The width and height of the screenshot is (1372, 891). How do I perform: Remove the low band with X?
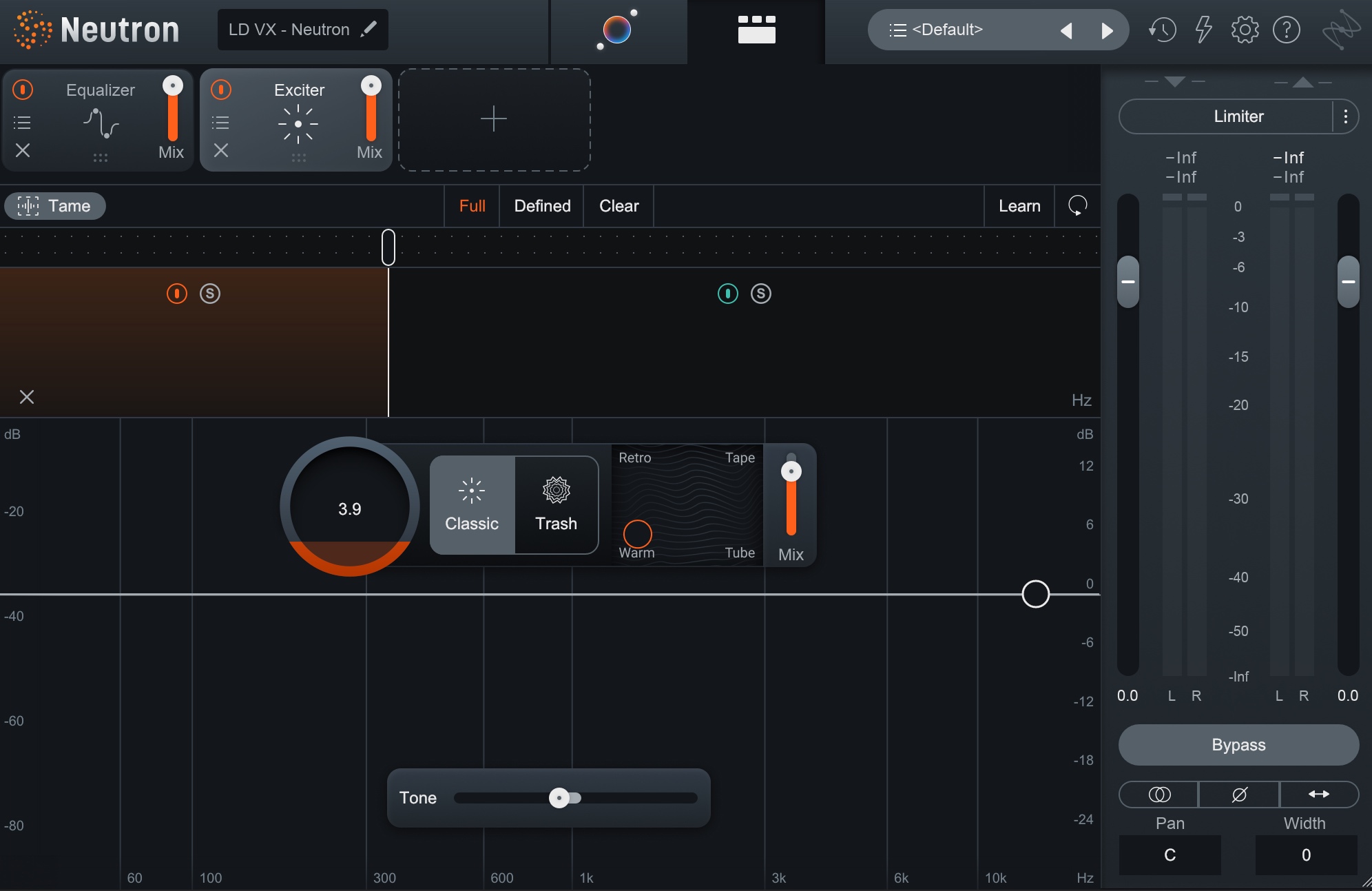coord(27,397)
